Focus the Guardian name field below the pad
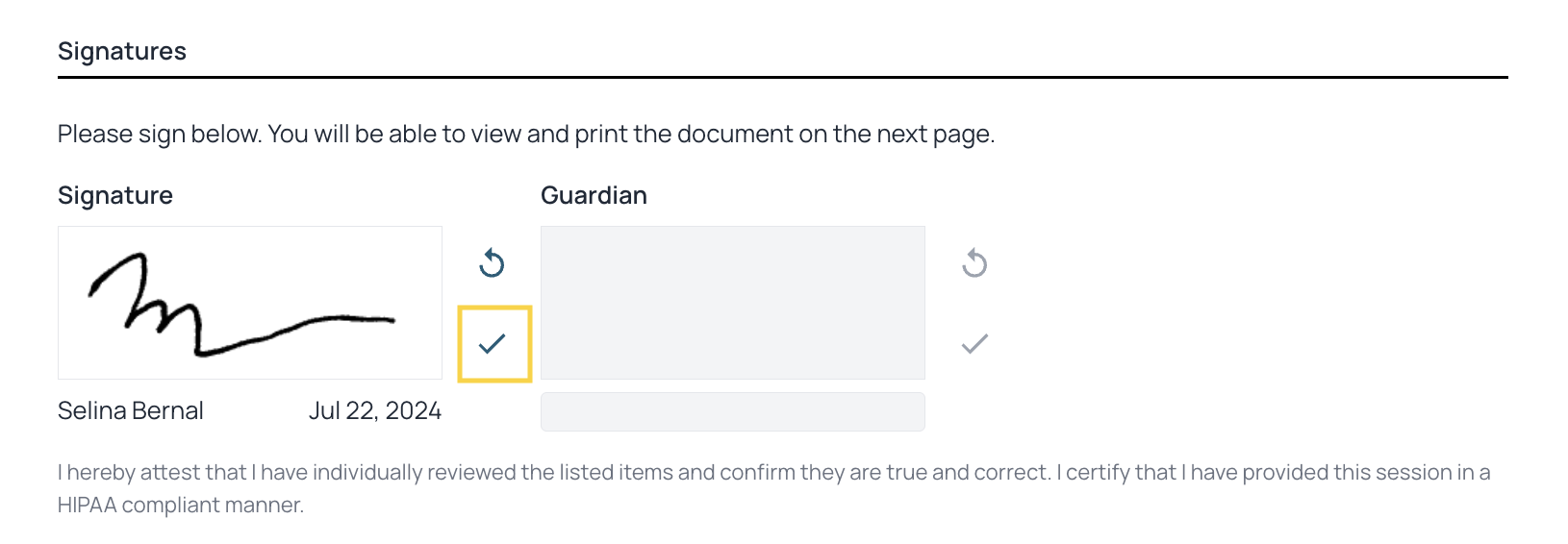This screenshot has height=544, width=1568. click(x=732, y=411)
